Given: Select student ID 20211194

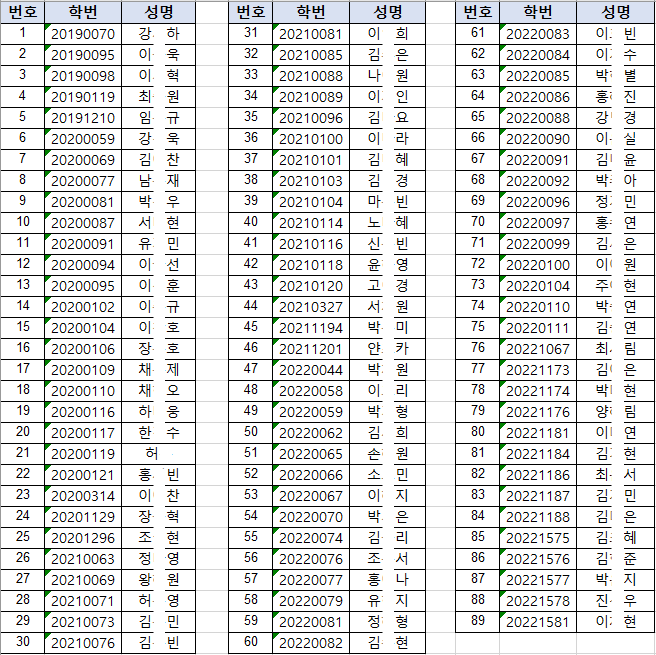Looking at the screenshot, I should click(311, 328).
